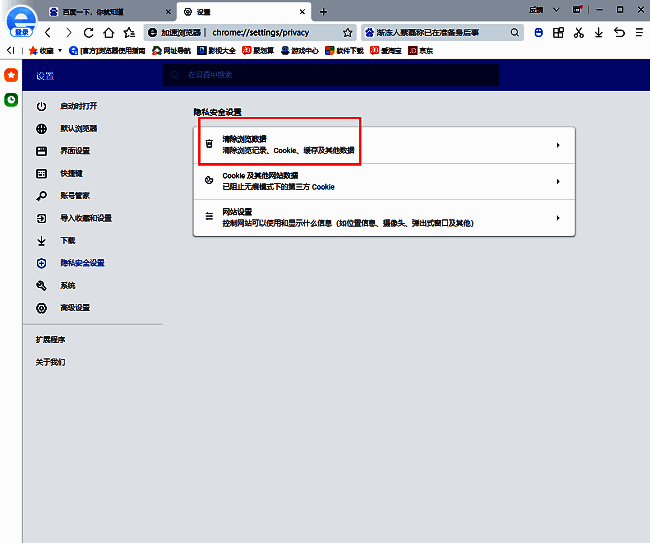Open the 收藏 bookmarks dropdown arrow
This screenshot has height=543, width=650.
pos(60,50)
